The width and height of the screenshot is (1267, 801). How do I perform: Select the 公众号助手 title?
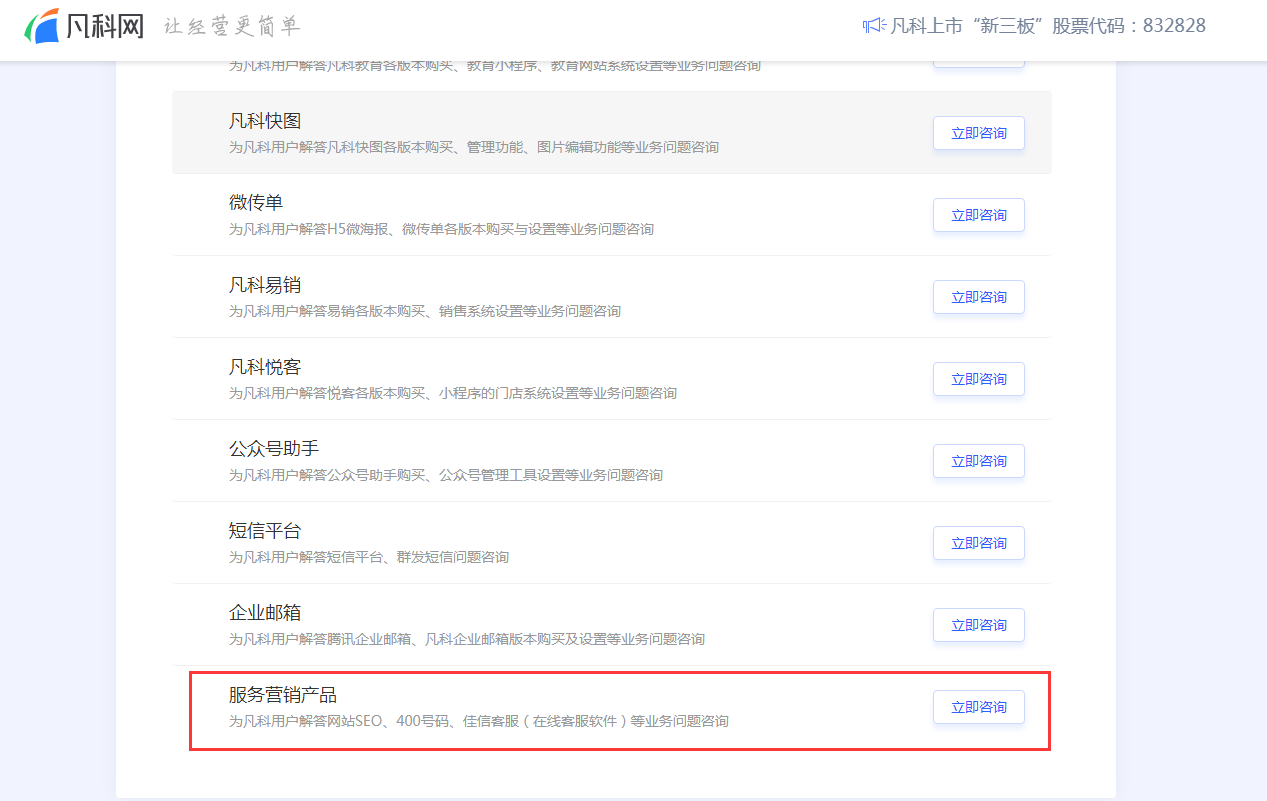tap(274, 449)
